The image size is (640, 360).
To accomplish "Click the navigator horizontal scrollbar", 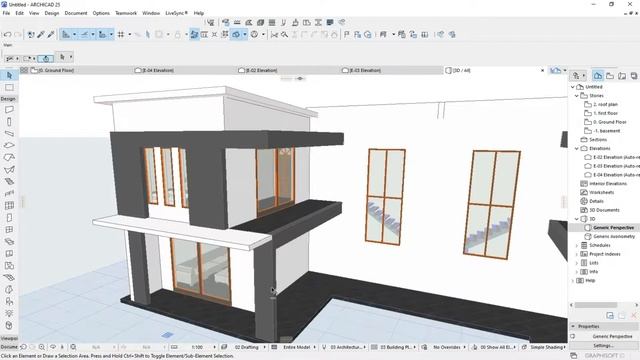I will (596, 305).
